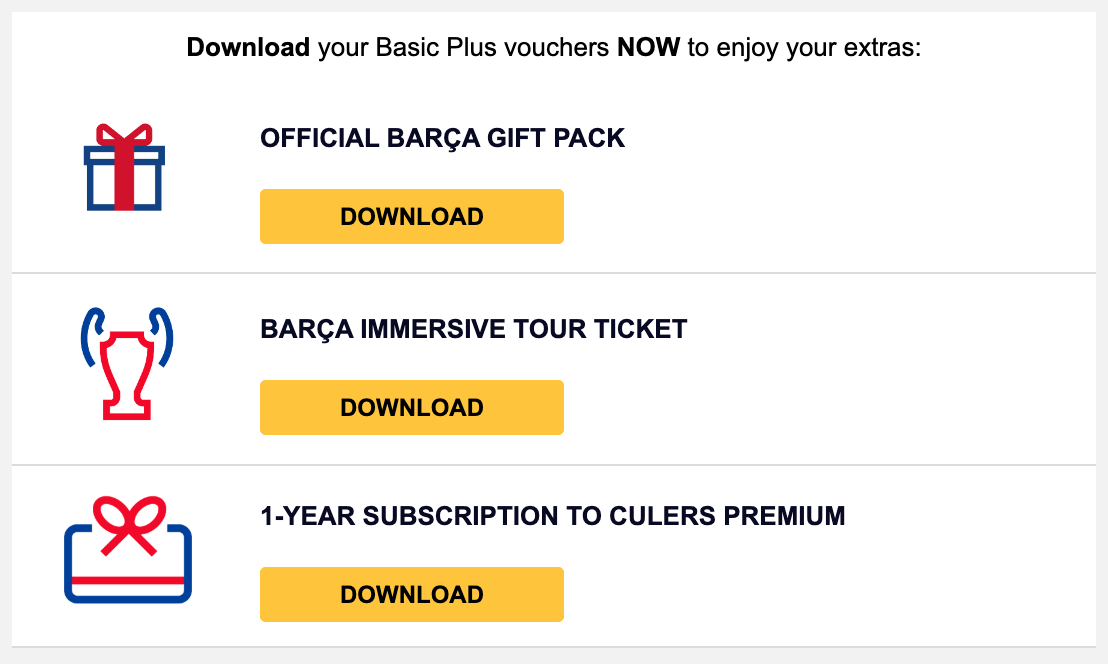Click the red stripe on the gift card icon
Viewport: 1108px width, 664px height.
coord(127,579)
